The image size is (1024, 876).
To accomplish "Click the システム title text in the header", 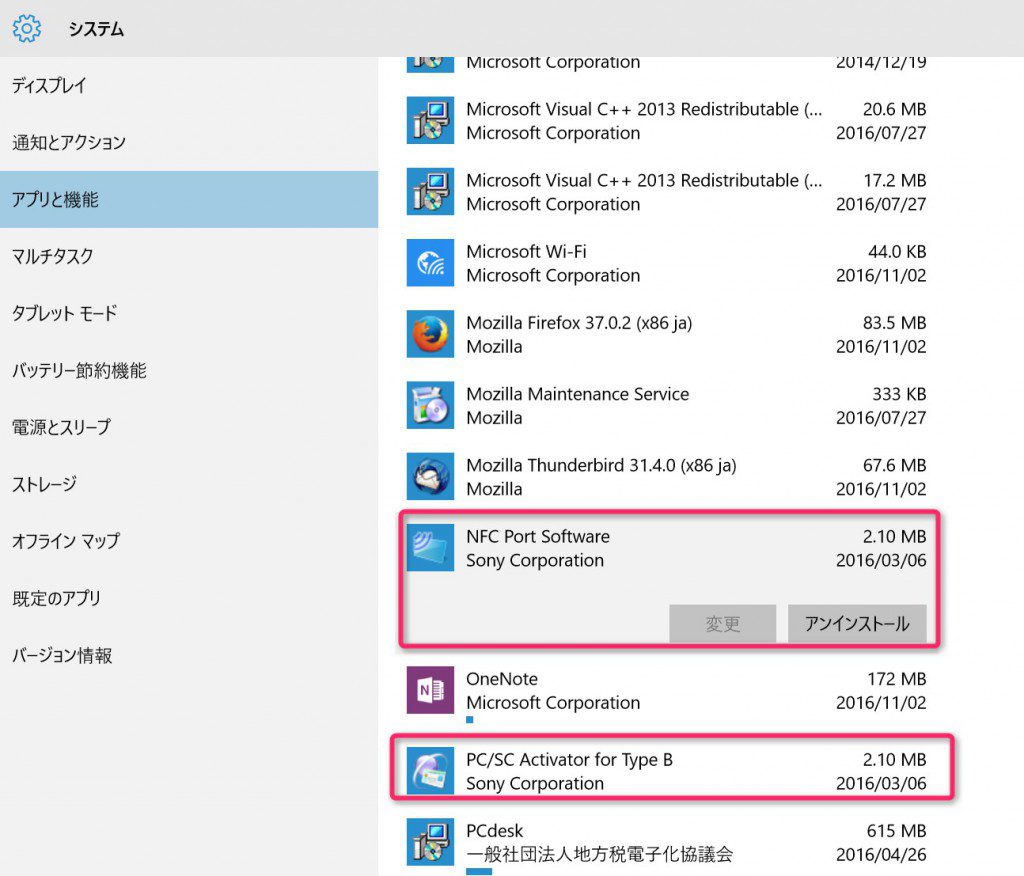I will [96, 29].
